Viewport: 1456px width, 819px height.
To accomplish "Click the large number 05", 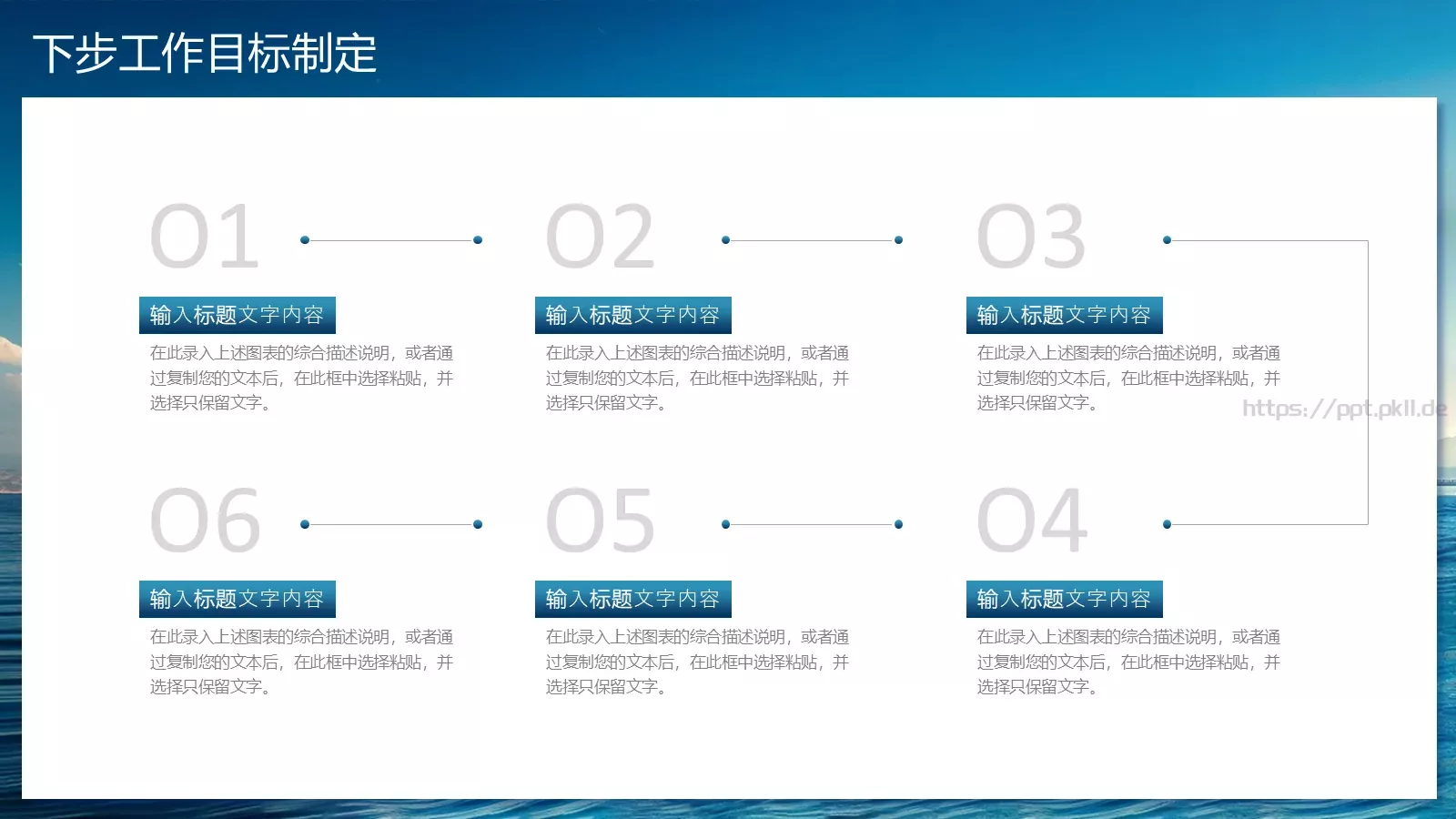I will 601,521.
